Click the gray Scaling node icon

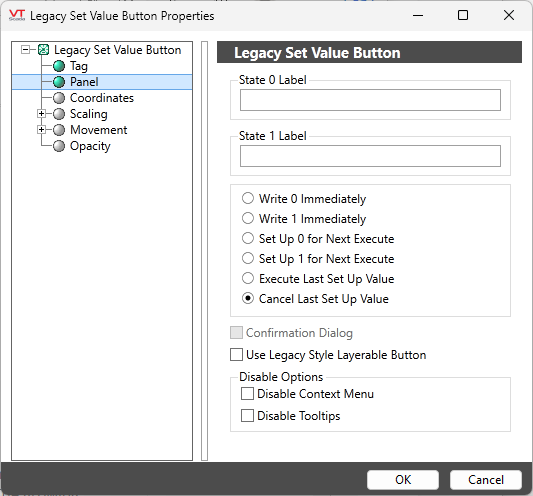59,114
